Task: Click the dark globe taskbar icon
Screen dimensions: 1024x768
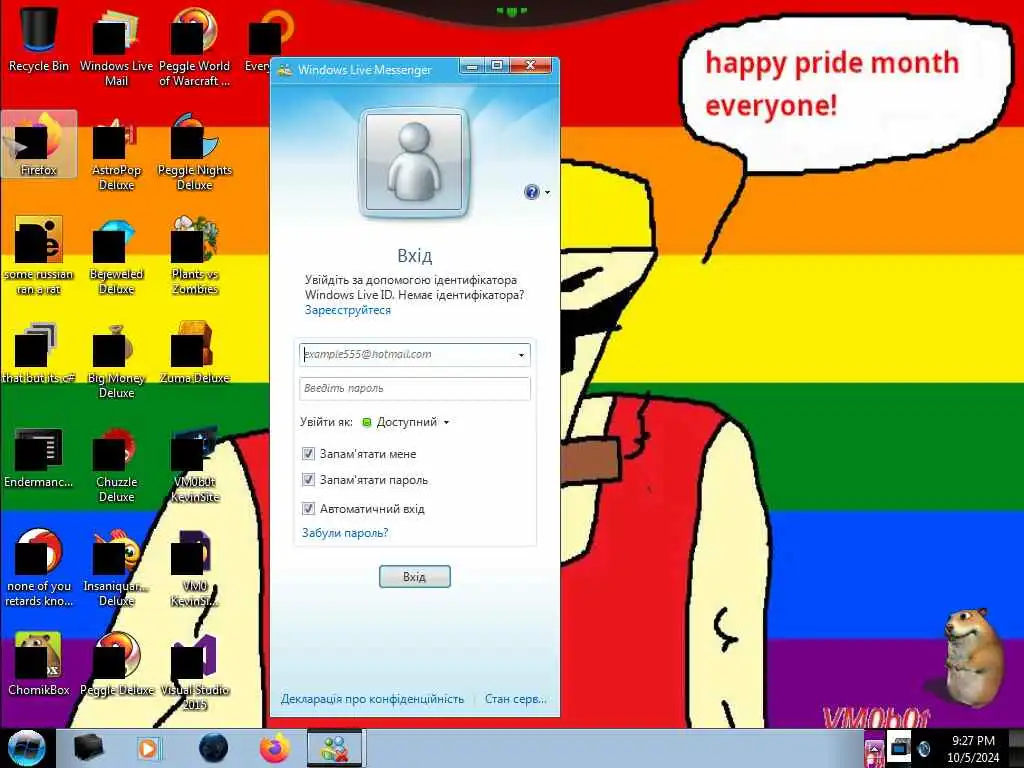Action: point(213,748)
